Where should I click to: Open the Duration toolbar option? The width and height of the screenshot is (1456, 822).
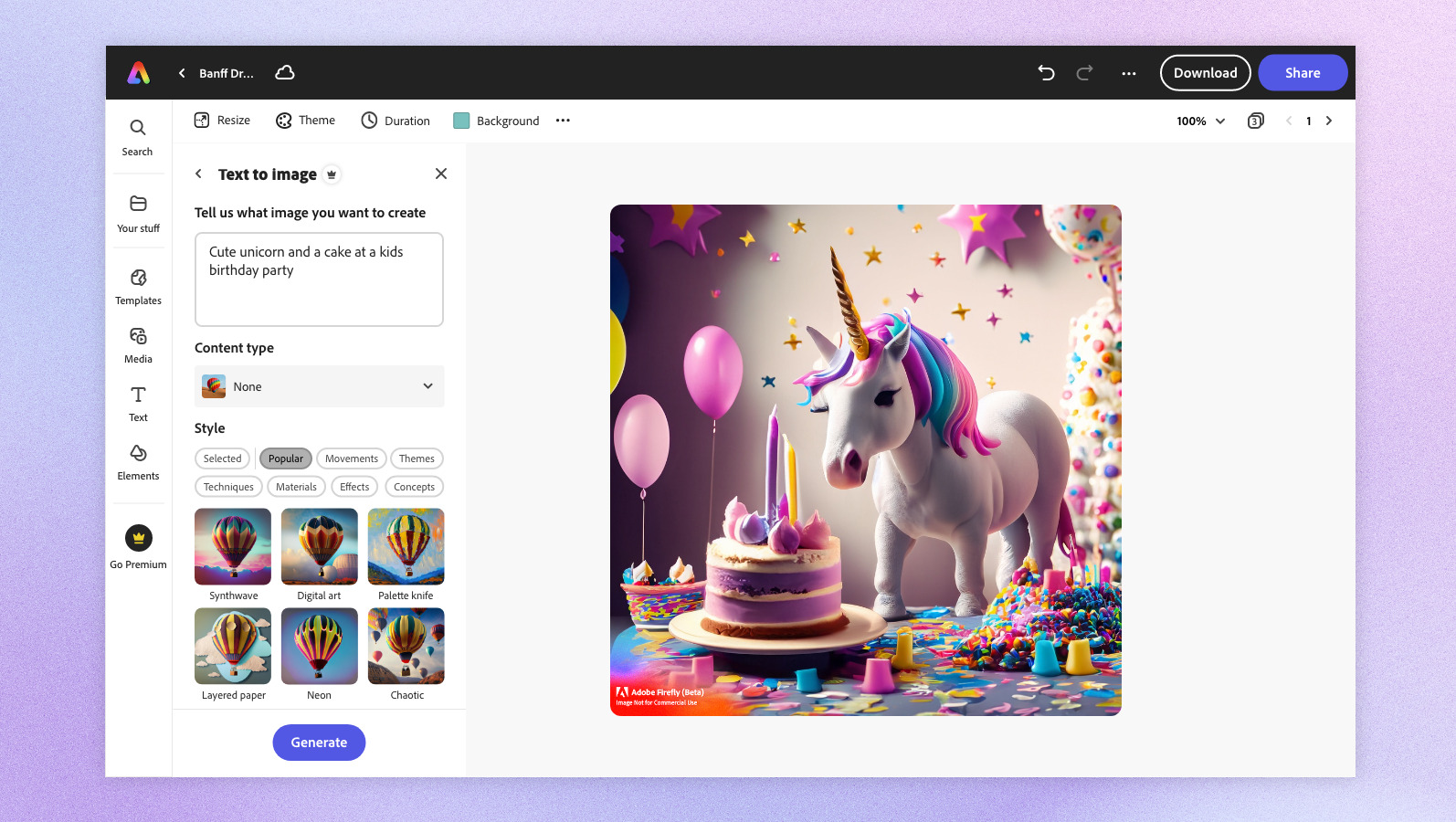396,121
